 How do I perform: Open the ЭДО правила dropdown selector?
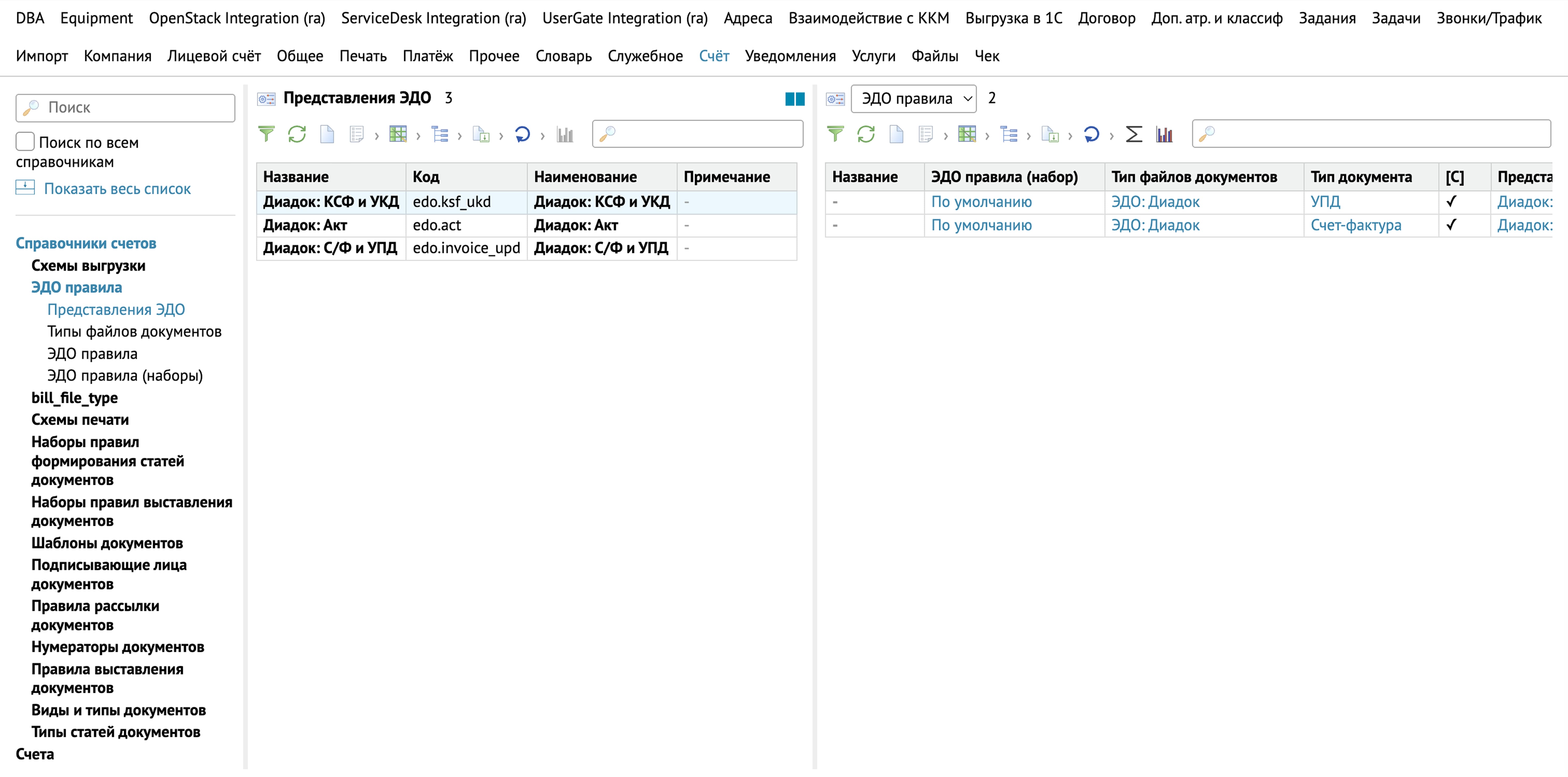point(914,99)
